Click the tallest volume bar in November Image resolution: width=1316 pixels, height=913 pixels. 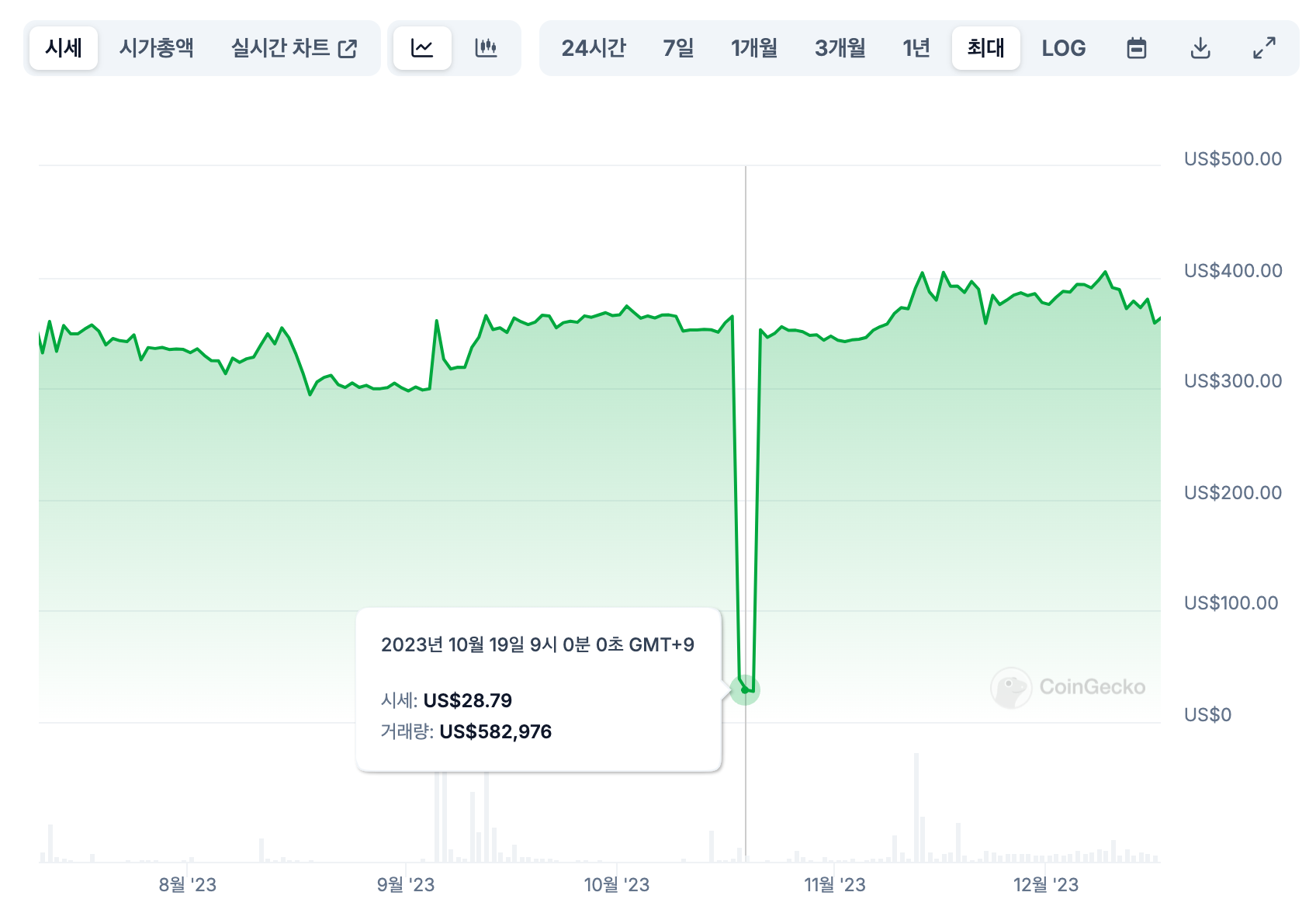(916, 807)
